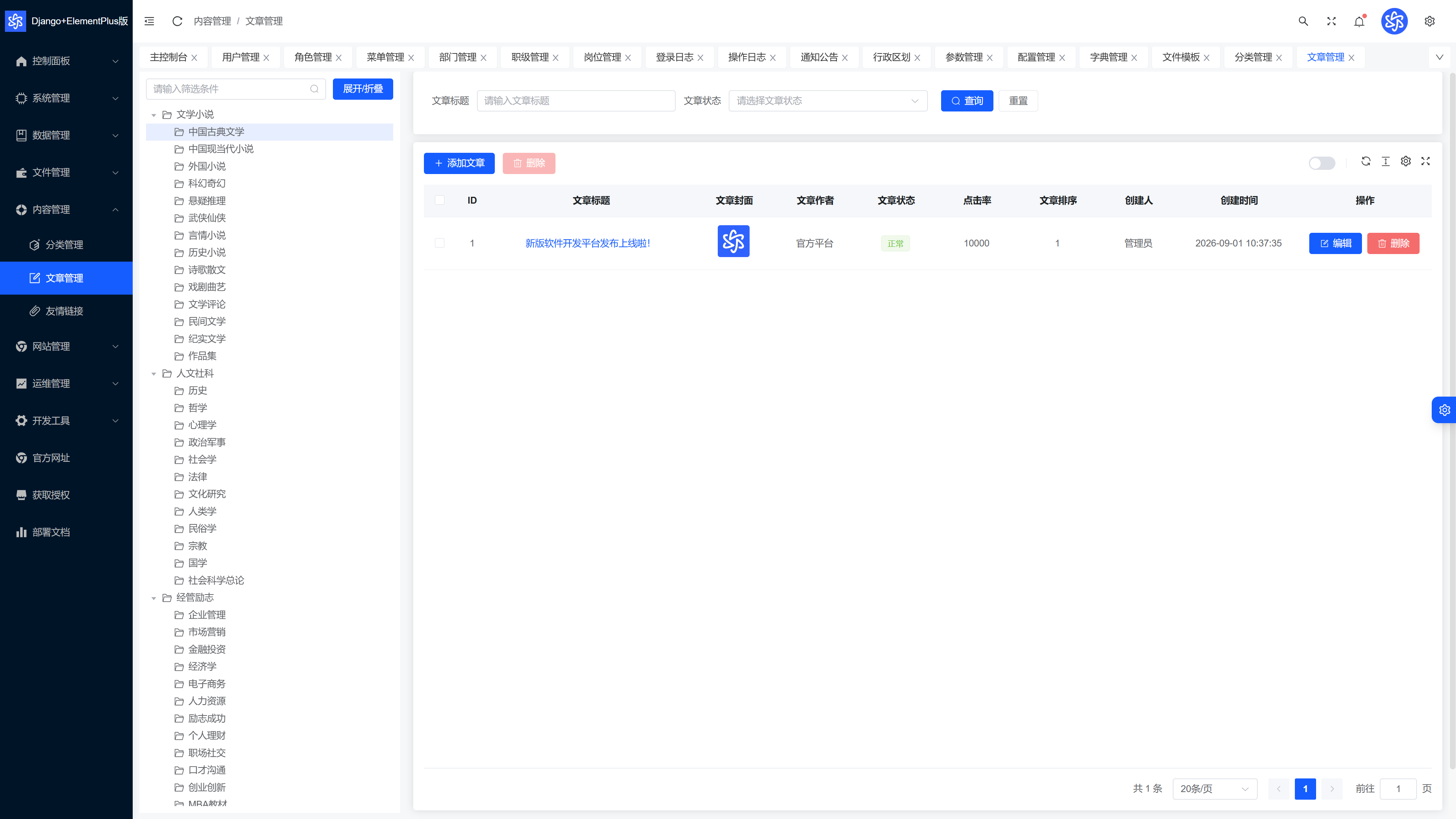Click the page reload icon beside breadcrumb
The image size is (1456, 819).
tap(177, 21)
